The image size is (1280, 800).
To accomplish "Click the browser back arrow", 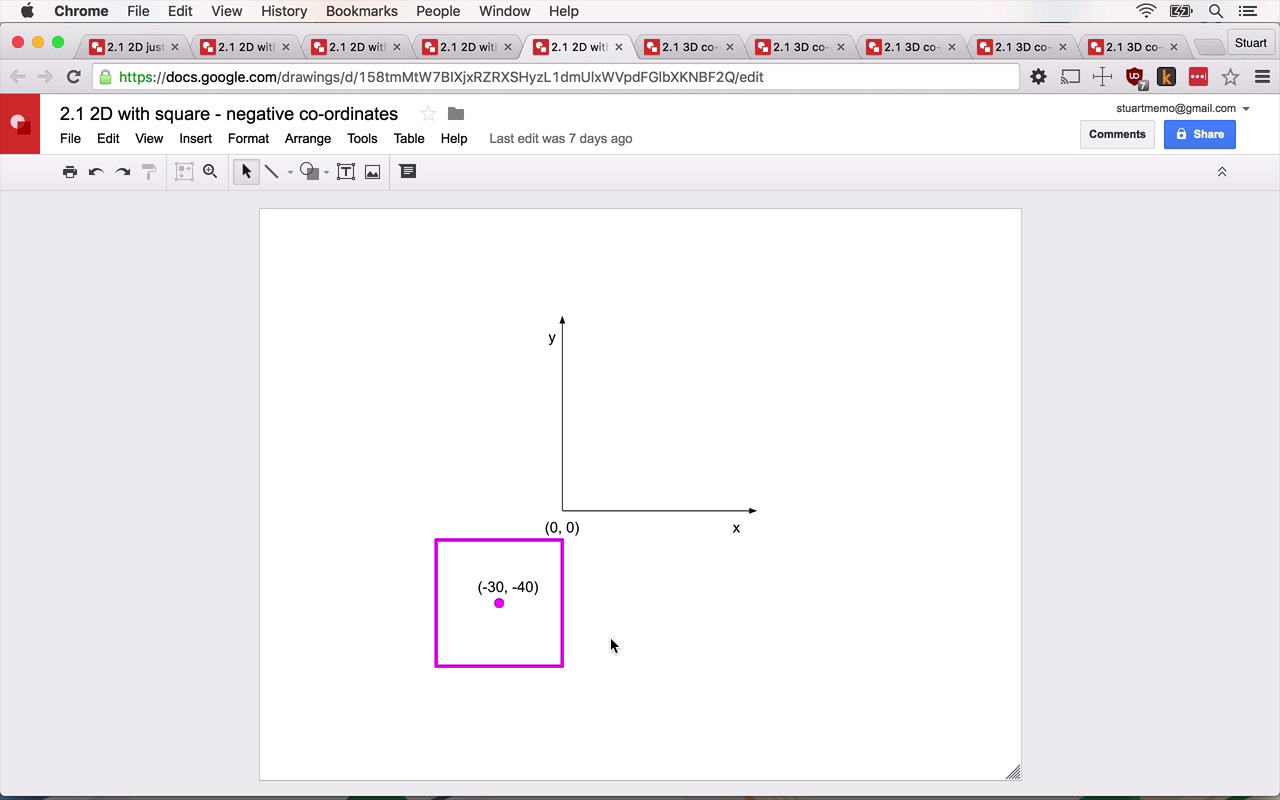I will (x=18, y=77).
